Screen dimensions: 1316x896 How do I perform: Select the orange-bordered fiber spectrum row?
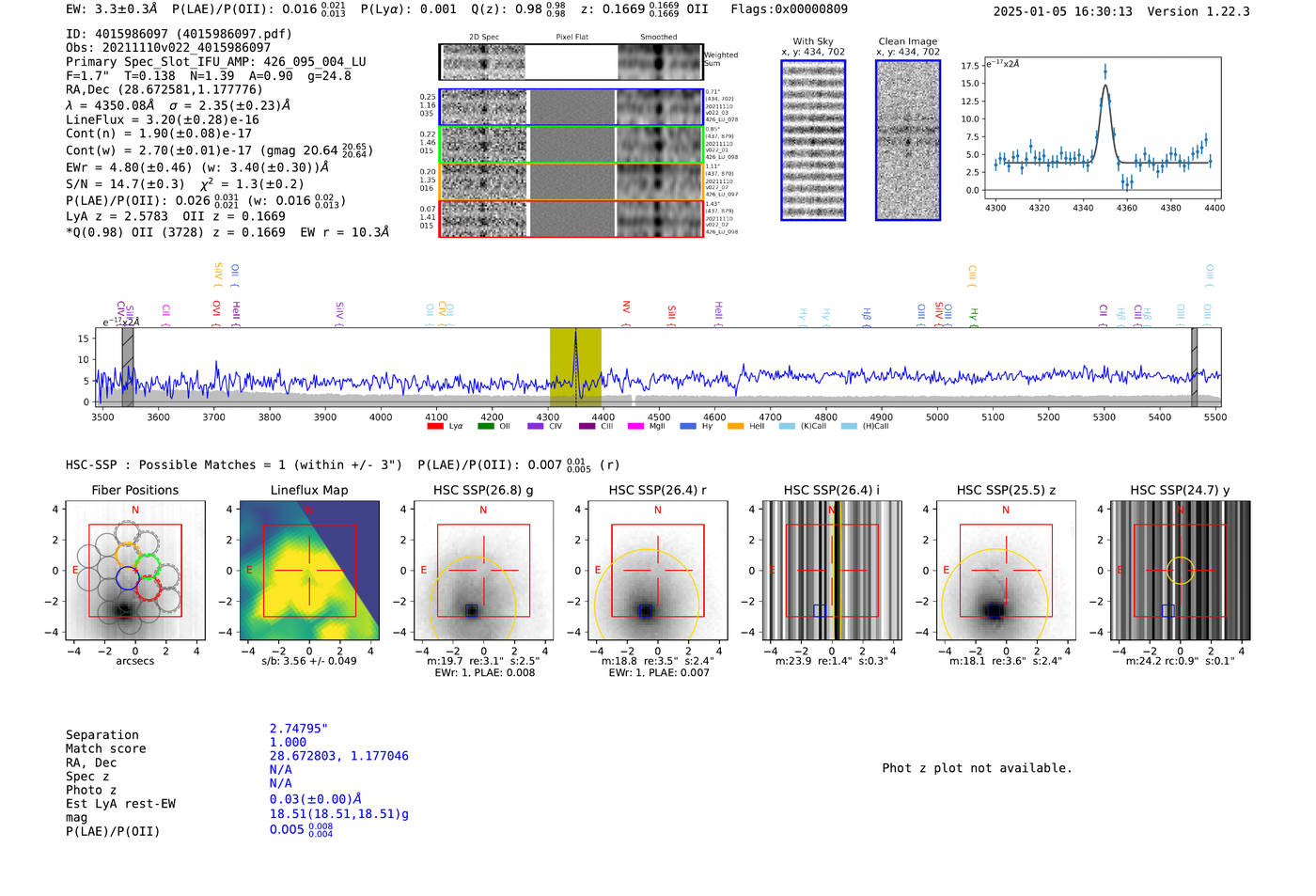pyautogui.click(x=571, y=181)
